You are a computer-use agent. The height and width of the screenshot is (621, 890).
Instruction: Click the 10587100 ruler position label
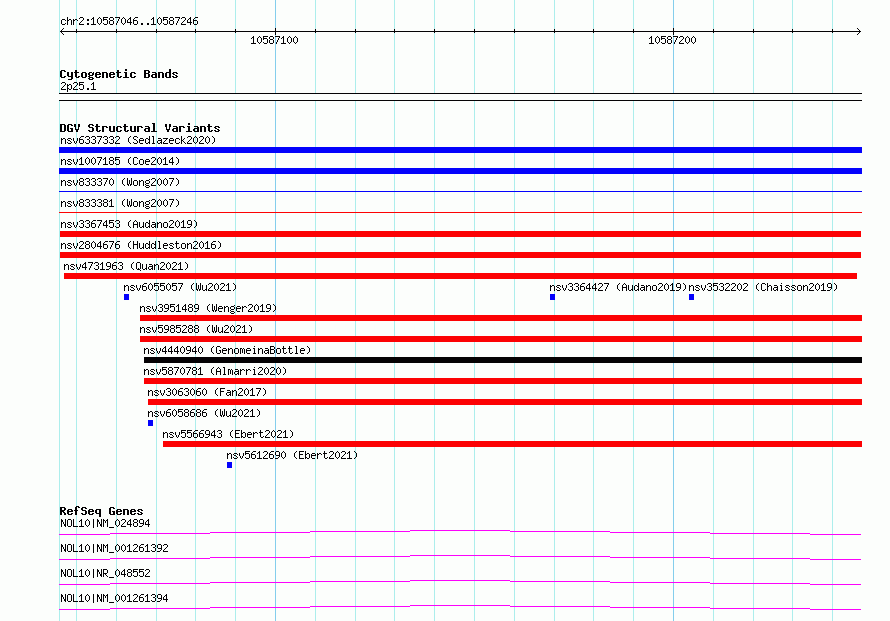(274, 40)
